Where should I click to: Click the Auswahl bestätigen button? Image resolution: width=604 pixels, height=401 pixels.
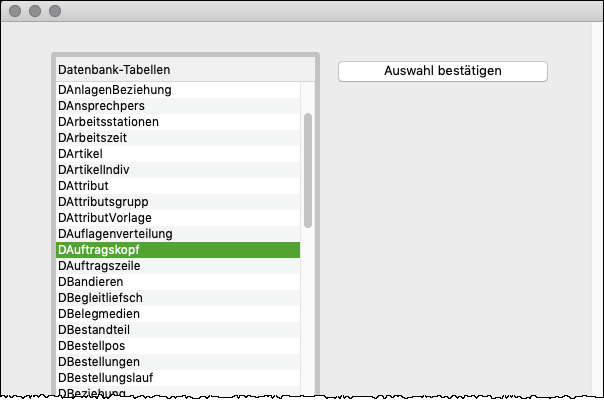[x=443, y=71]
